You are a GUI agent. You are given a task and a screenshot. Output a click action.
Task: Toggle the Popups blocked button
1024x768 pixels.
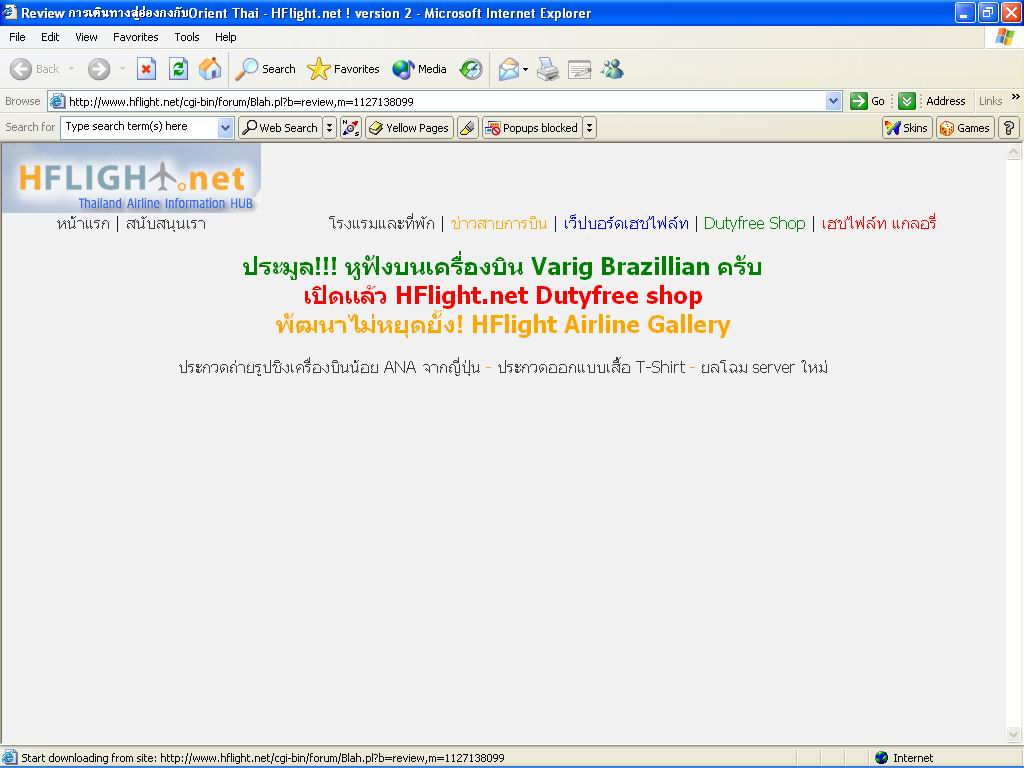532,128
